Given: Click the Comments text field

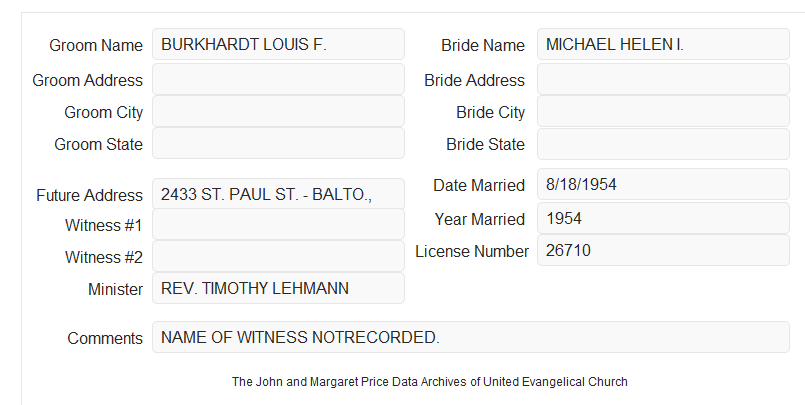Looking at the screenshot, I should 471,337.
